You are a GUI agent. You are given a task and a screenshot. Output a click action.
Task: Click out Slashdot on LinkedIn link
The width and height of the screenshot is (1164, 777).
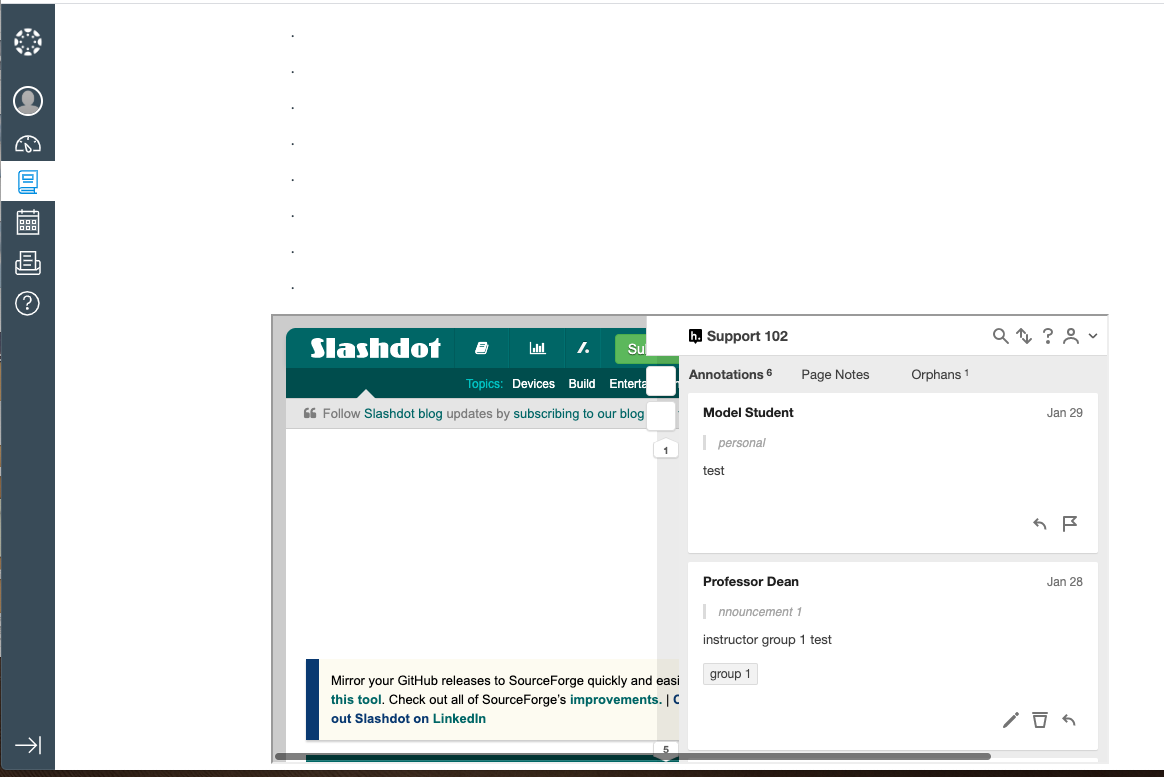click(x=408, y=718)
